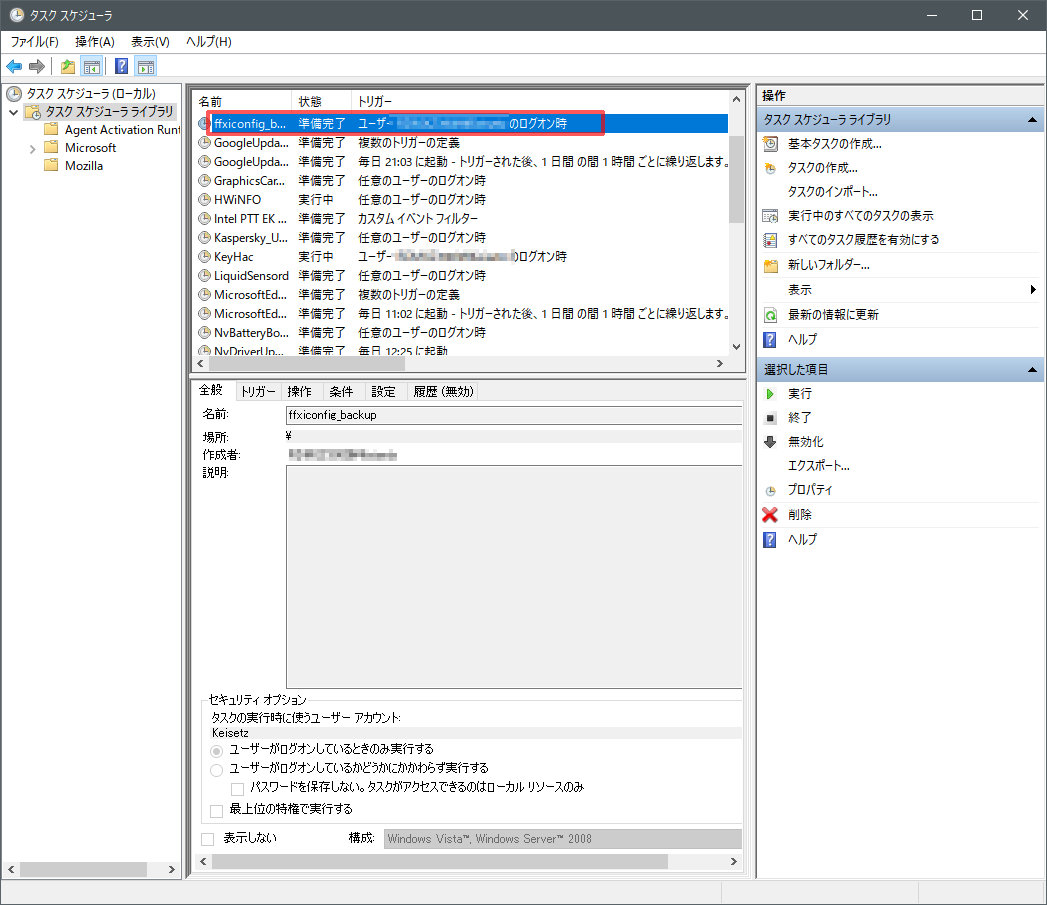The width and height of the screenshot is (1047, 905).
Task: Open the ファイル(F) menu
Action: coord(35,41)
